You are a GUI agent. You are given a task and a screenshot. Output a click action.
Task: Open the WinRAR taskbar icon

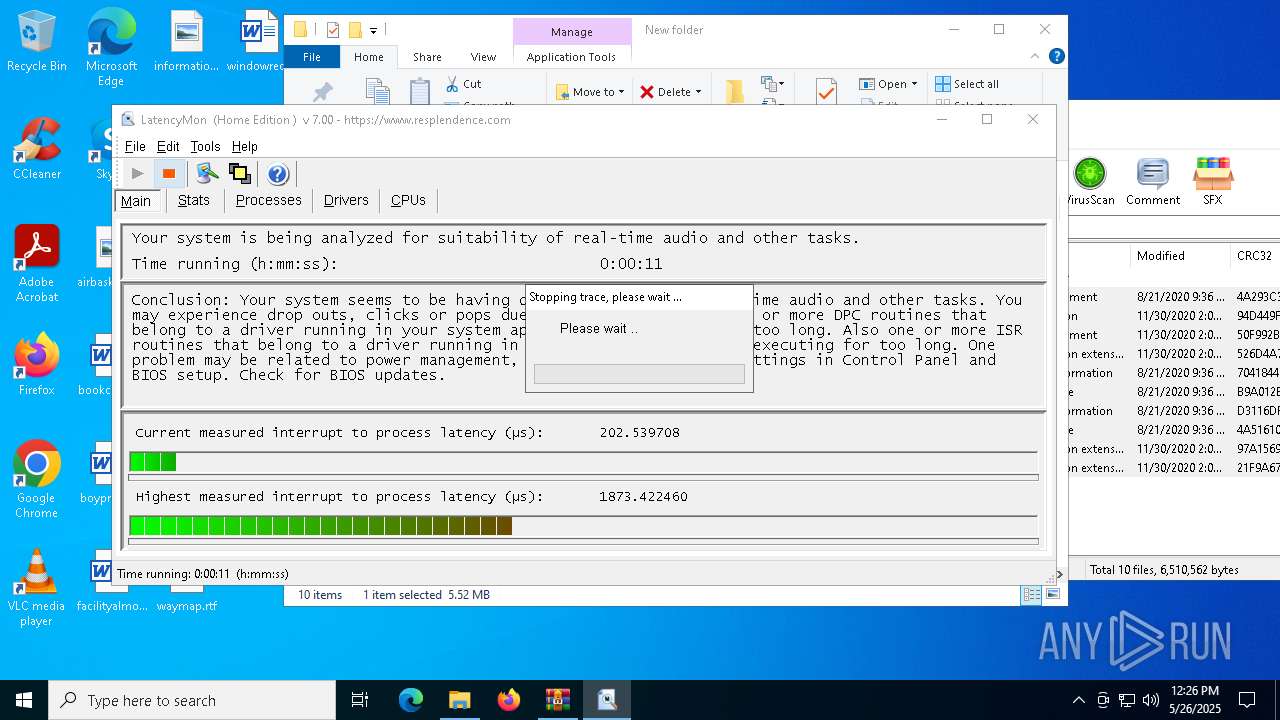coord(557,700)
